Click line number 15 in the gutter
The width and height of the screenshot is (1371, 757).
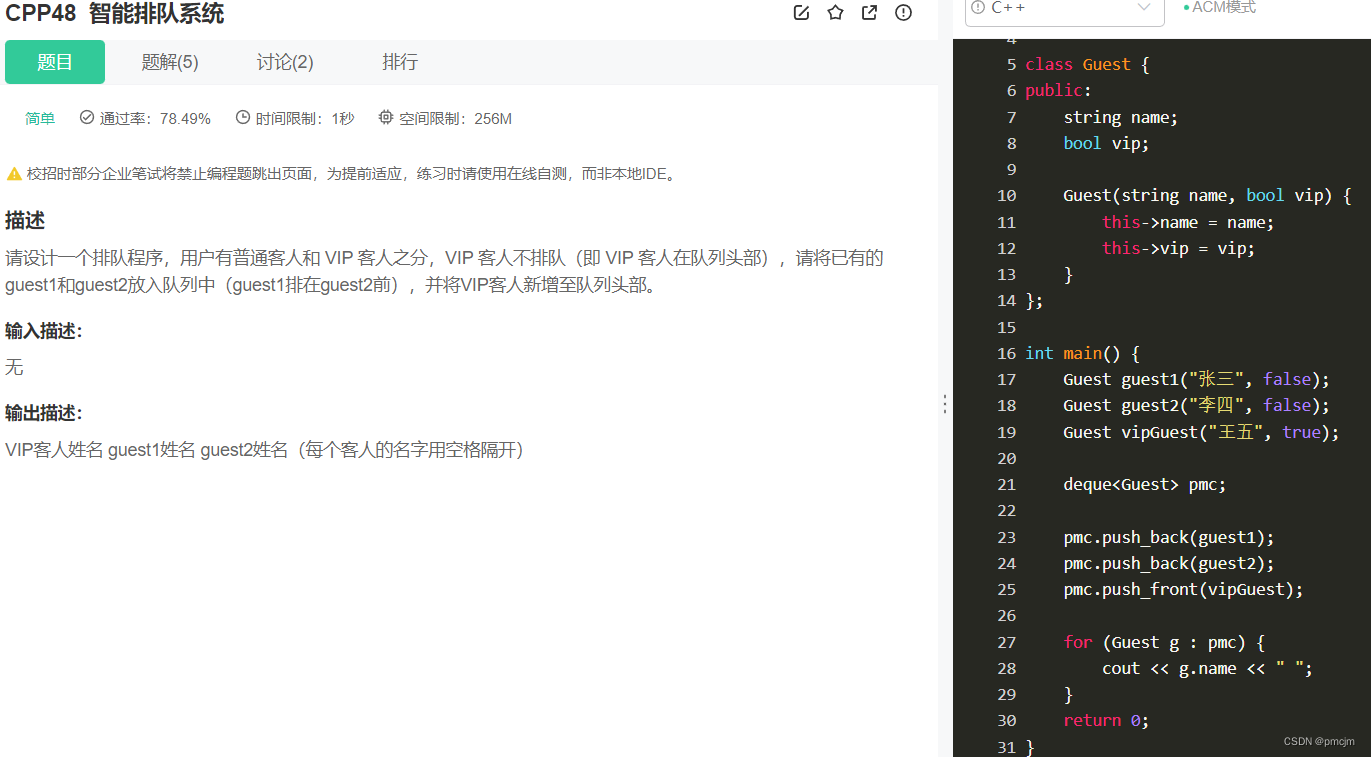(1006, 327)
